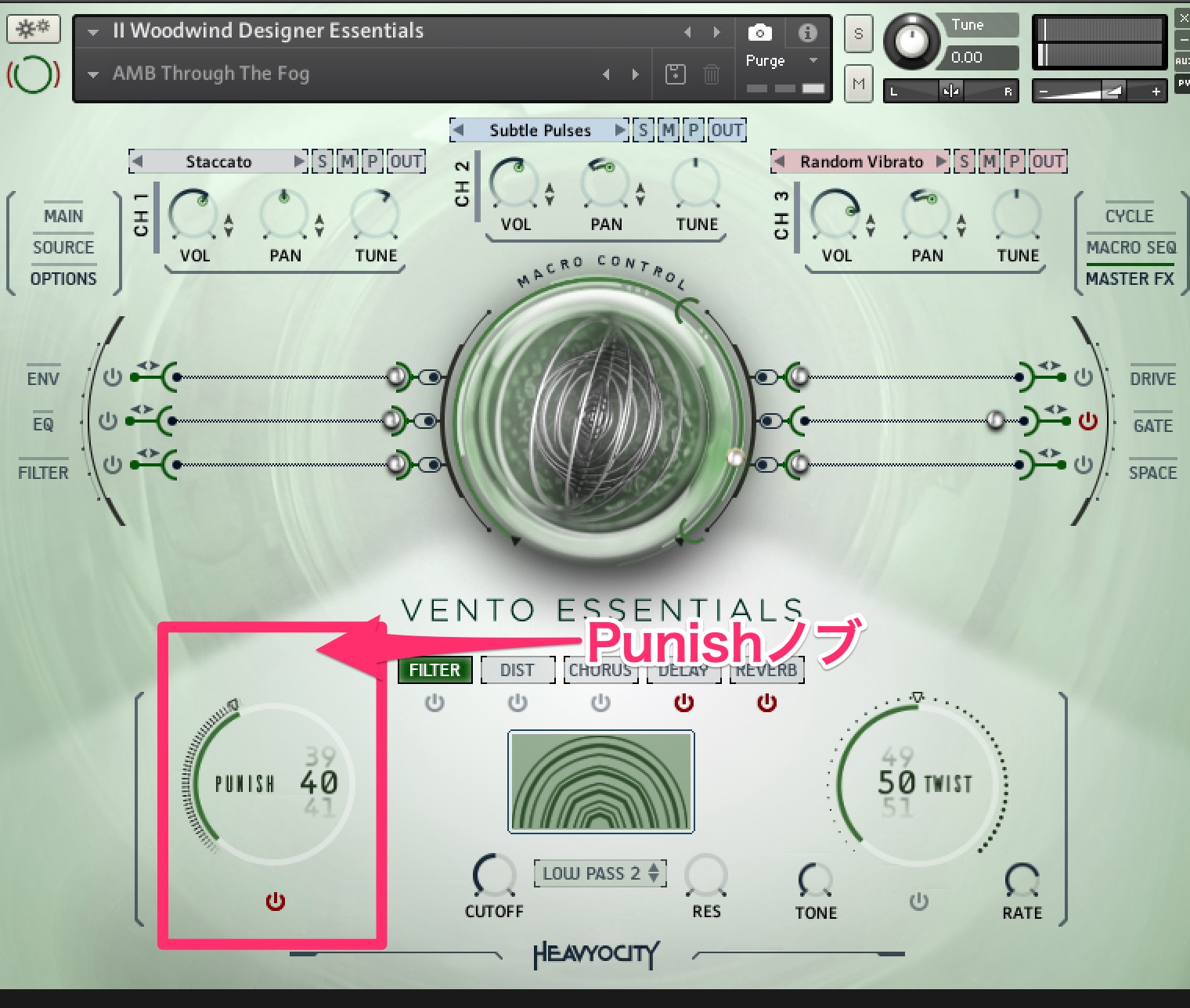Screen dimensions: 1190x1008
Task: Open the SOURCE page button
Action: click(x=64, y=247)
